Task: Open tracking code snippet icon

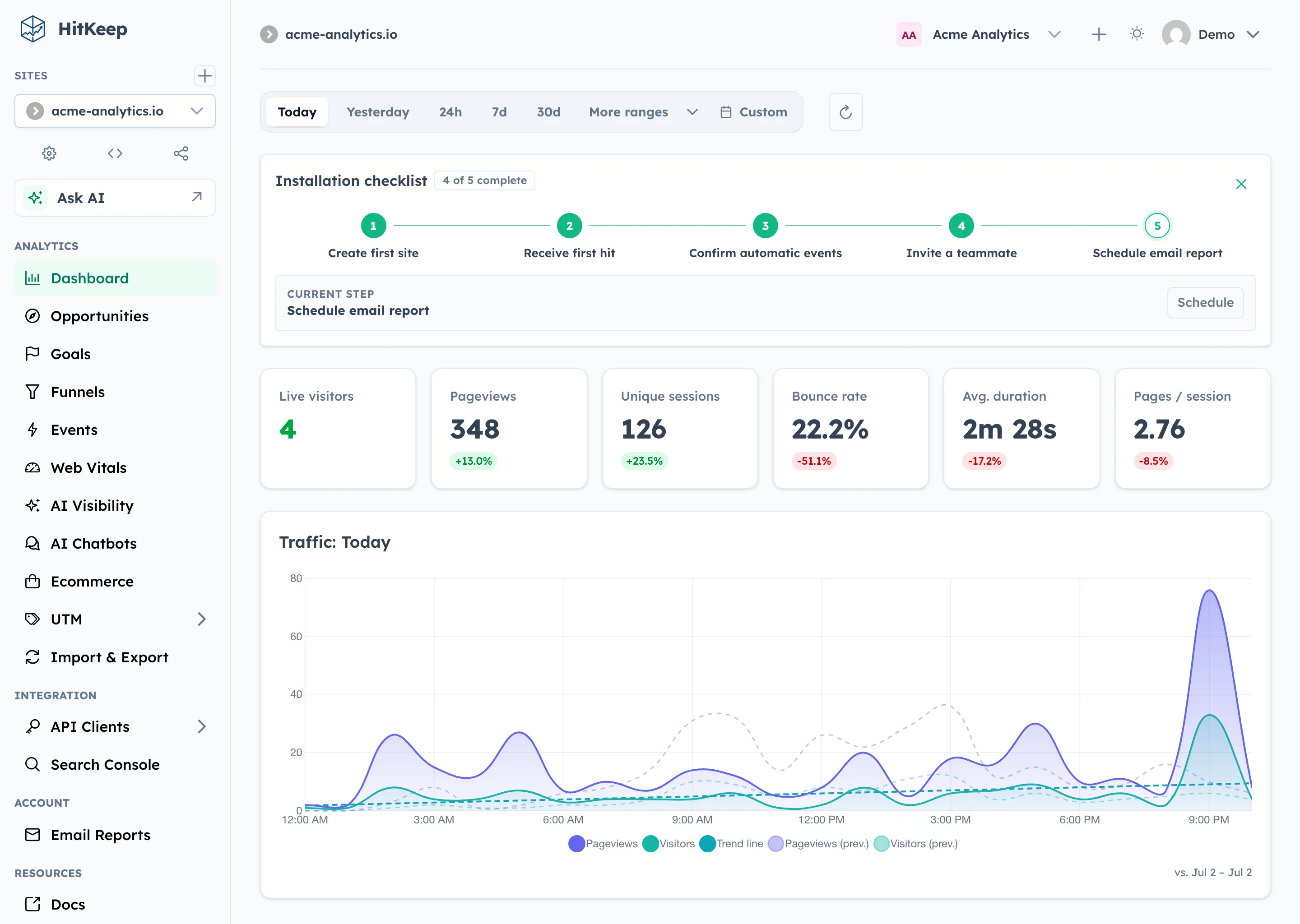Action: (x=115, y=153)
